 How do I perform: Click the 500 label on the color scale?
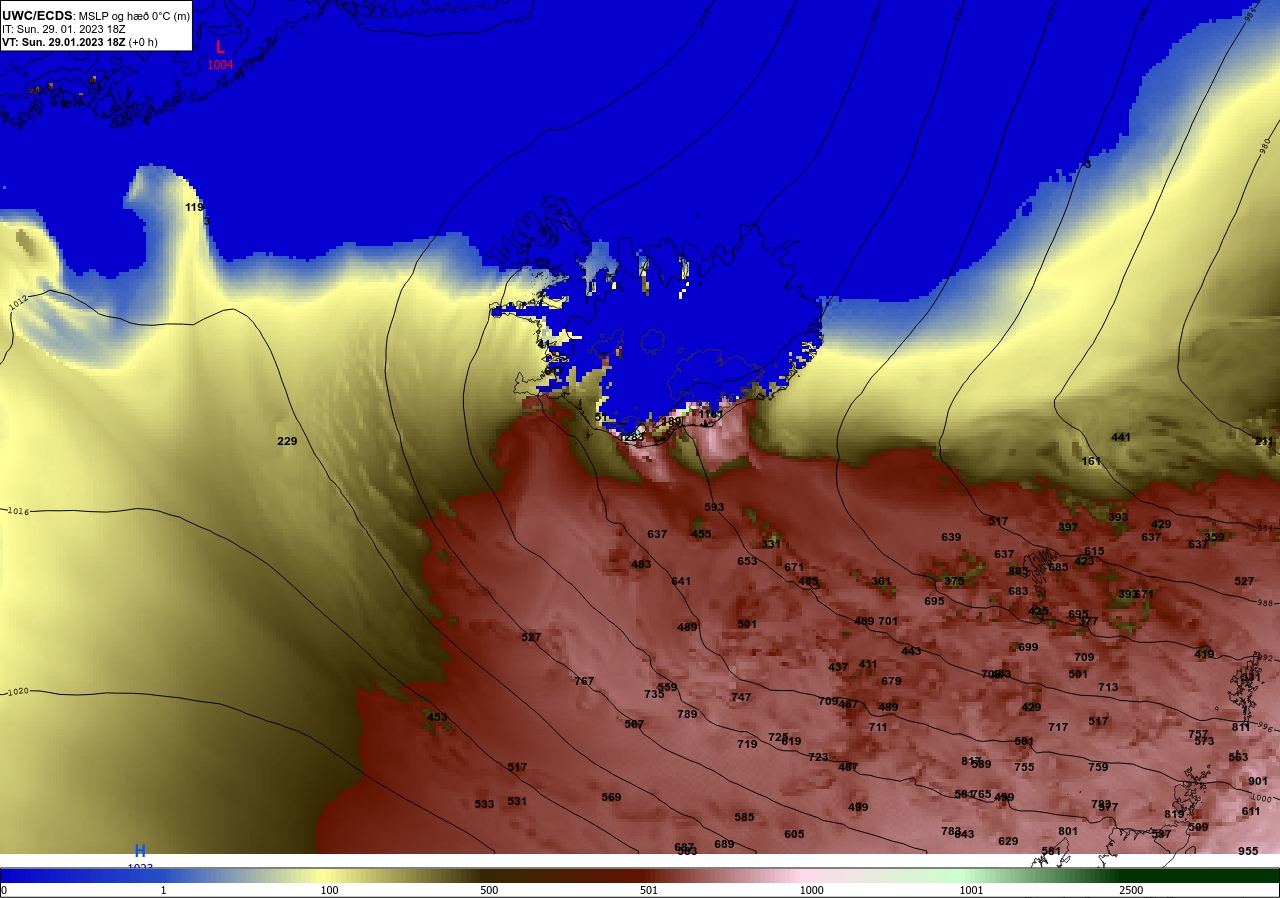click(489, 890)
